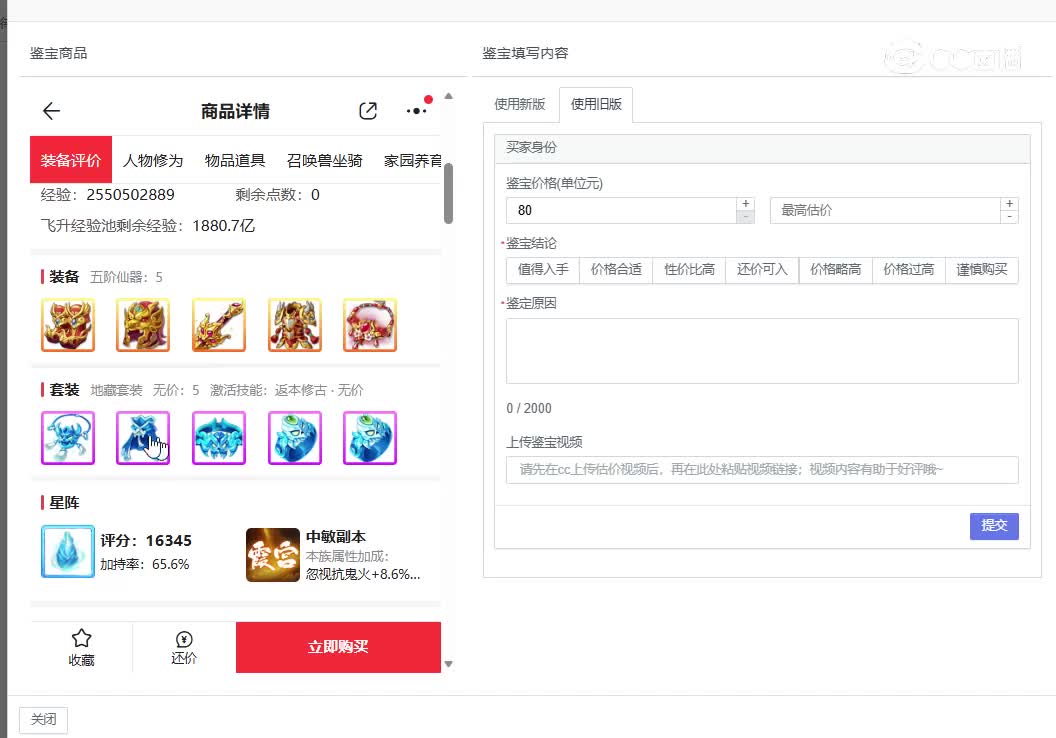Click the 鉴宝价格 input showing 80
Screen dimensions: 1056x738
[622, 210]
